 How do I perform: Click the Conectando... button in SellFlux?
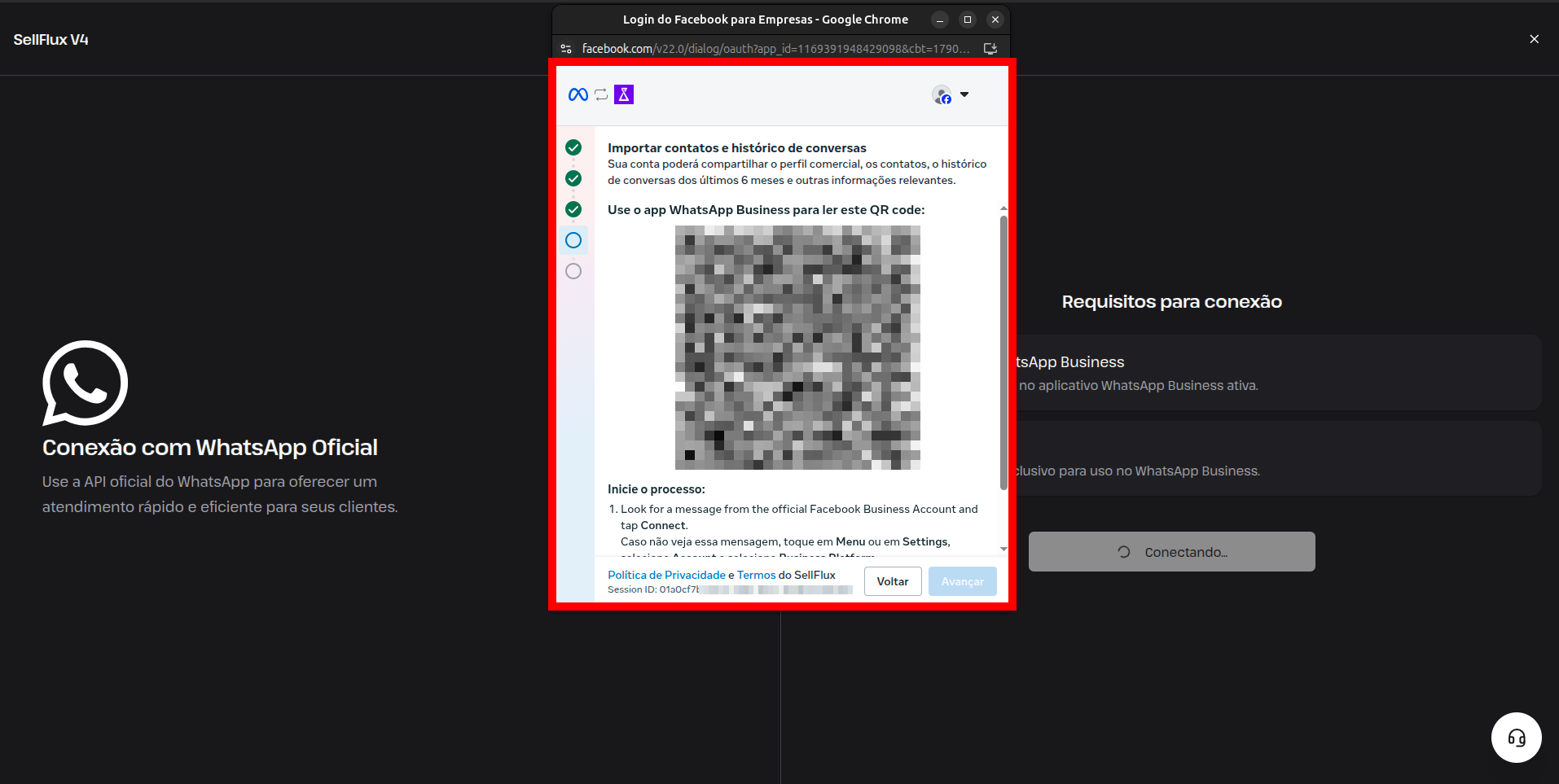click(1172, 552)
